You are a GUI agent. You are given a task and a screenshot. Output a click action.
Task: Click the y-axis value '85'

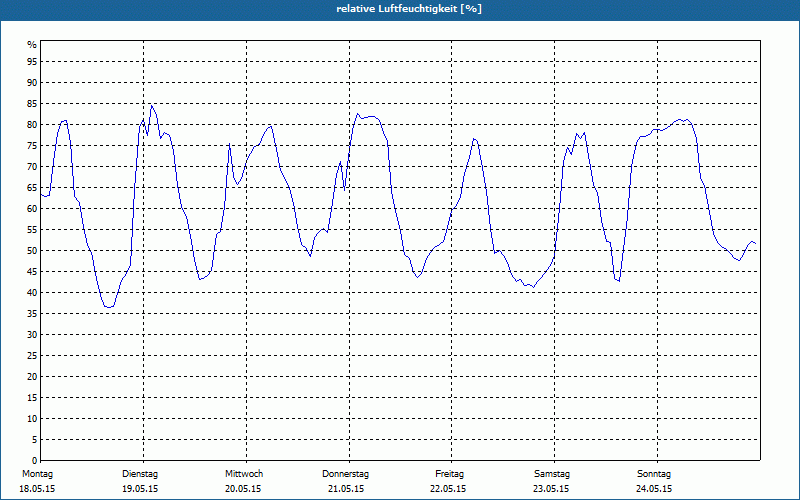point(32,104)
